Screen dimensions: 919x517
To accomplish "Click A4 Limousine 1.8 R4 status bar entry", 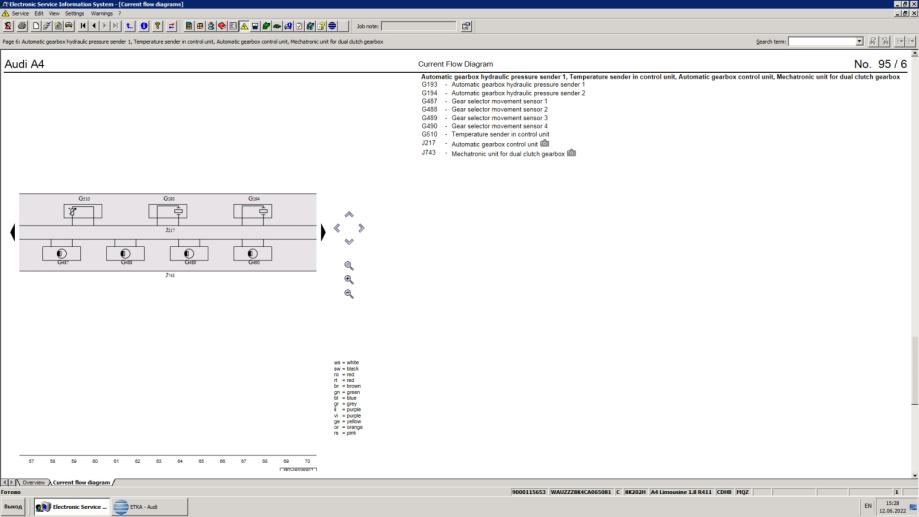I will tap(681, 492).
